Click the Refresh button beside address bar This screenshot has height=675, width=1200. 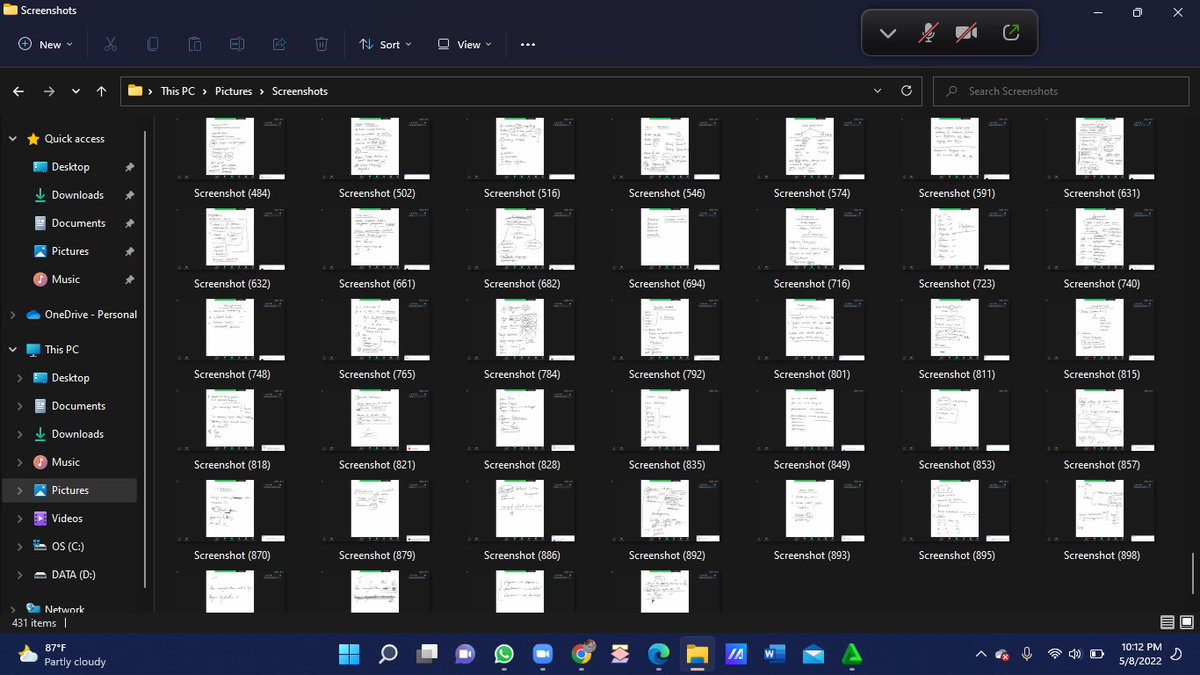point(906,91)
